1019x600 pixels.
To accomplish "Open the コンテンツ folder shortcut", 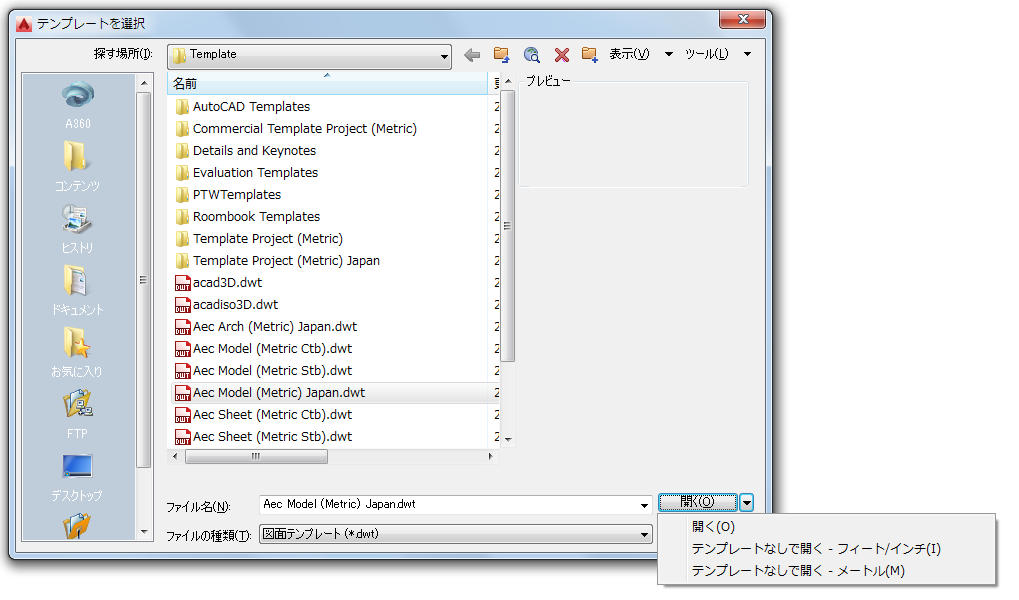I will coord(77,166).
